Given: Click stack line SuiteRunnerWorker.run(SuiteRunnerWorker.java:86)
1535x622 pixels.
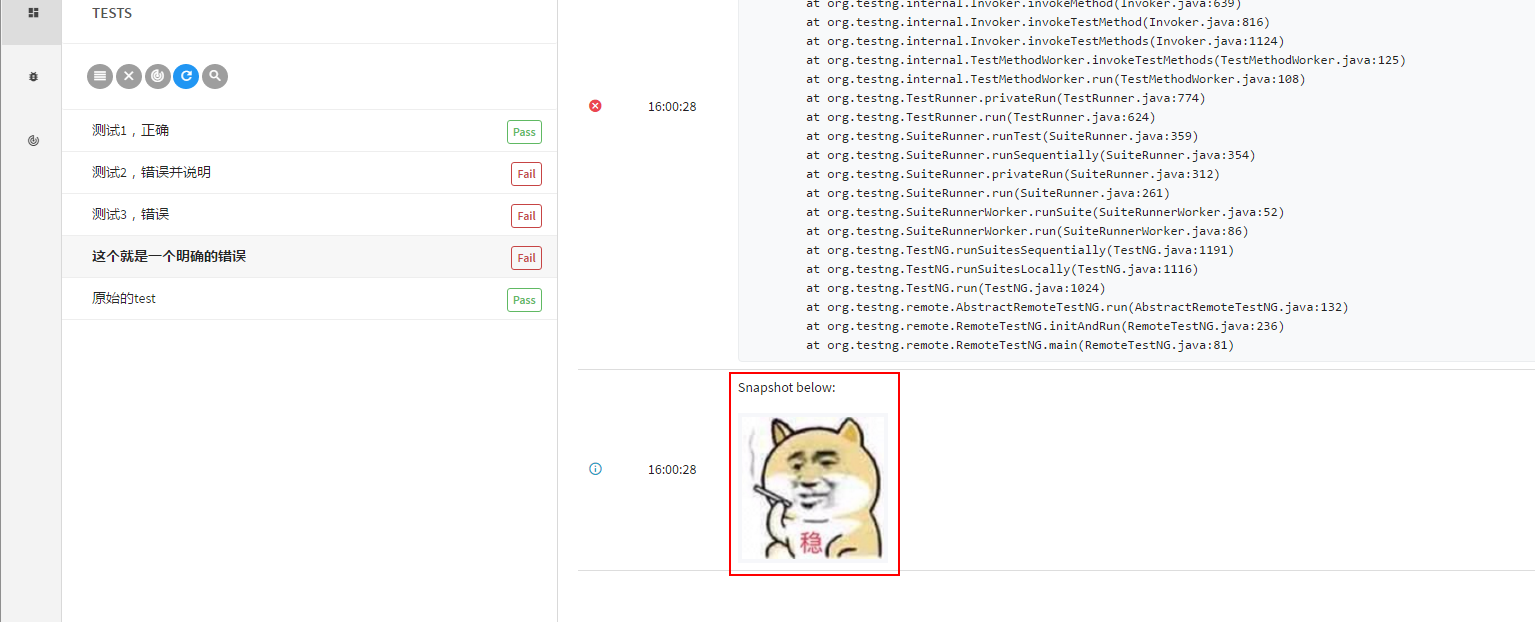Looking at the screenshot, I should tap(1027, 231).
